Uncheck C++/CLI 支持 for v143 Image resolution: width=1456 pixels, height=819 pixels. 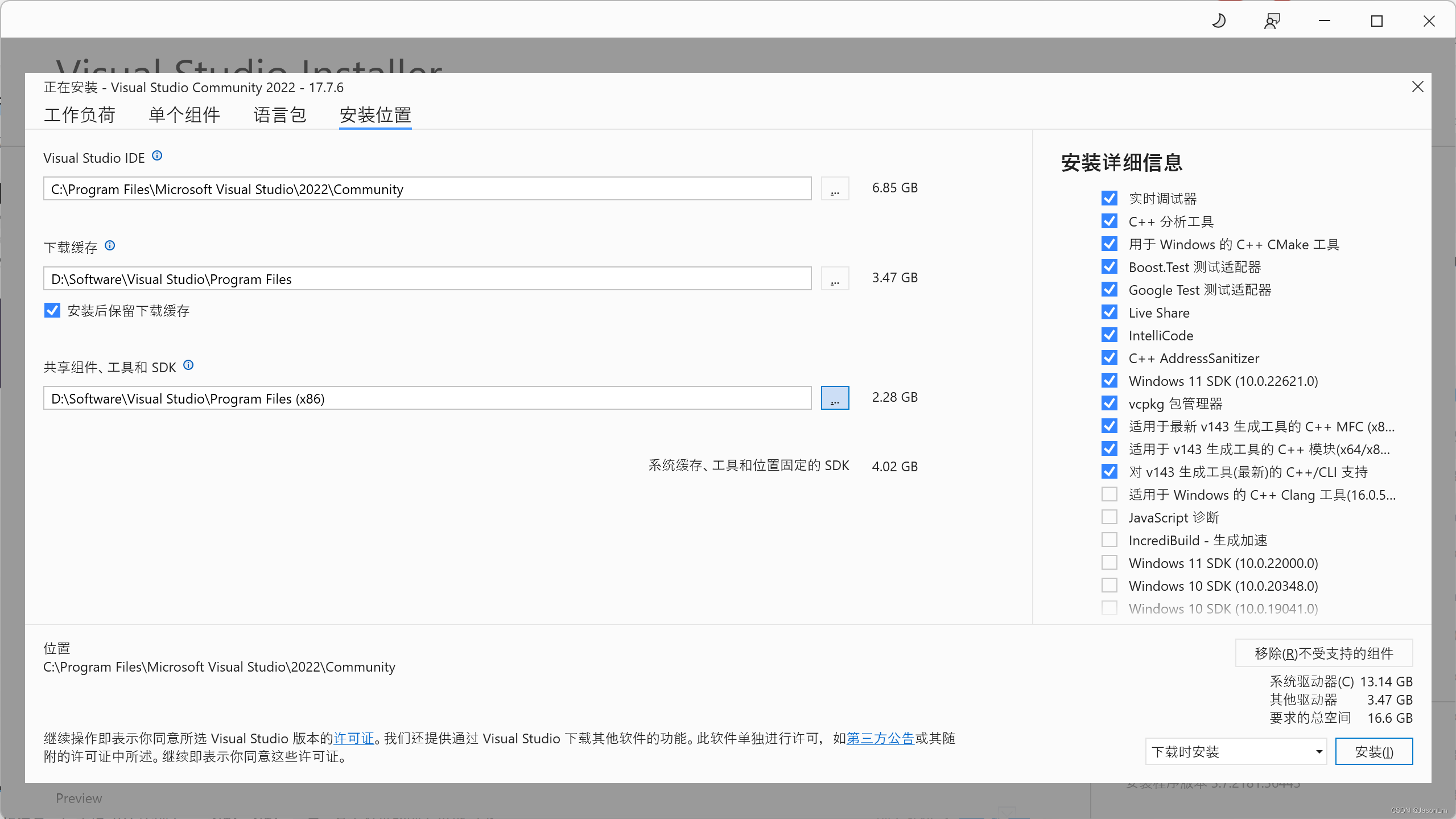(1109, 471)
